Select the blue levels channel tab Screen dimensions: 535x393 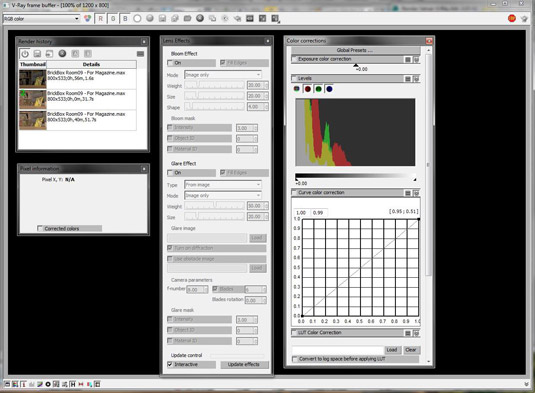tap(329, 89)
